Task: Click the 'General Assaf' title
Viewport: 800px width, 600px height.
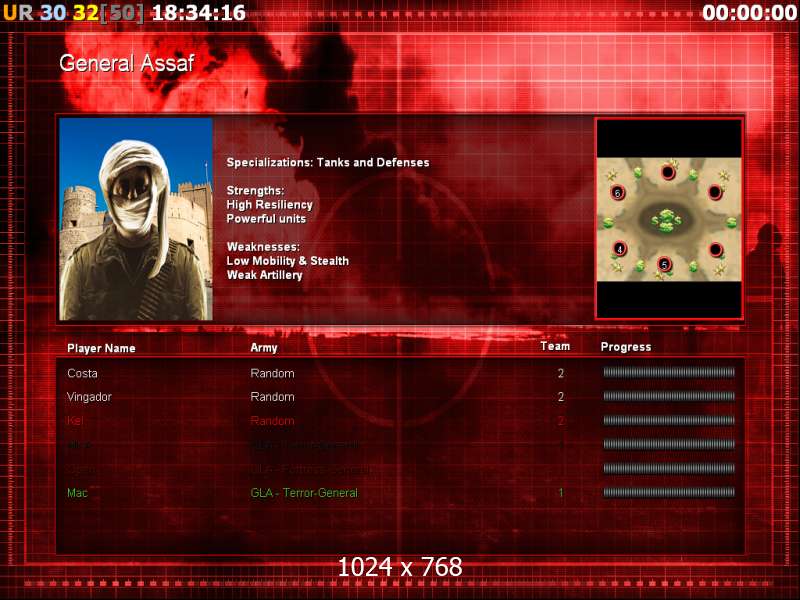Action: (x=127, y=63)
